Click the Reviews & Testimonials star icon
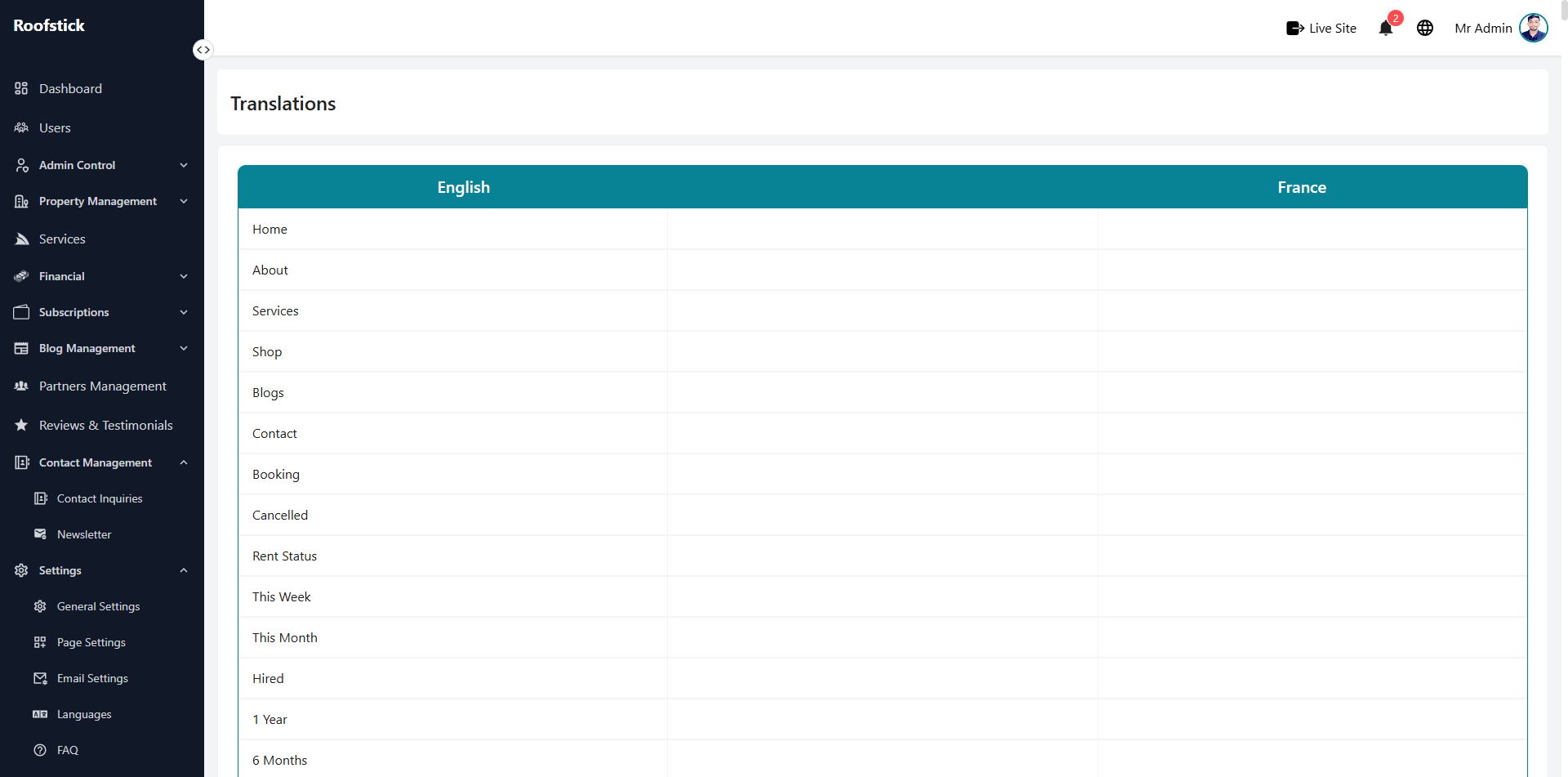 point(21,425)
